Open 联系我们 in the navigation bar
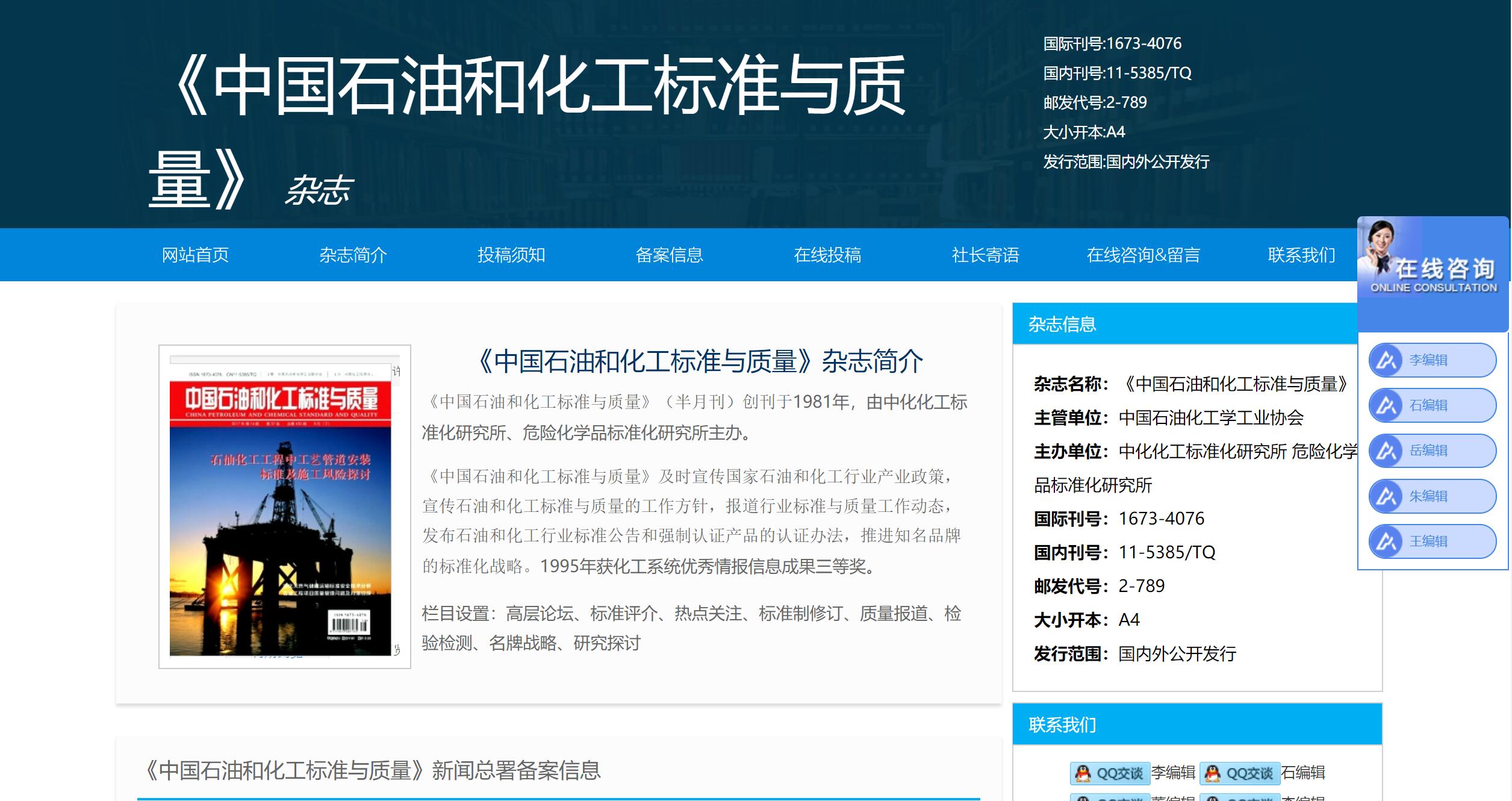The image size is (1512, 801). 1301,255
